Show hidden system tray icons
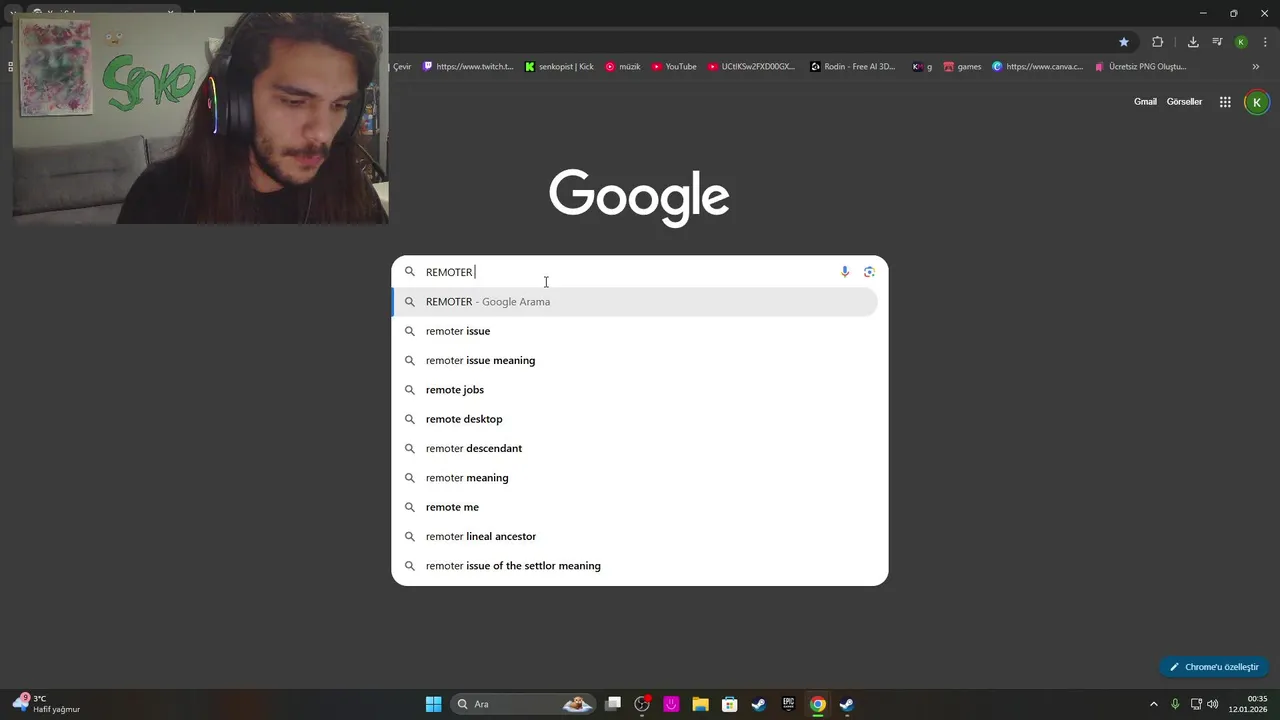The width and height of the screenshot is (1280, 720). pos(1153,704)
